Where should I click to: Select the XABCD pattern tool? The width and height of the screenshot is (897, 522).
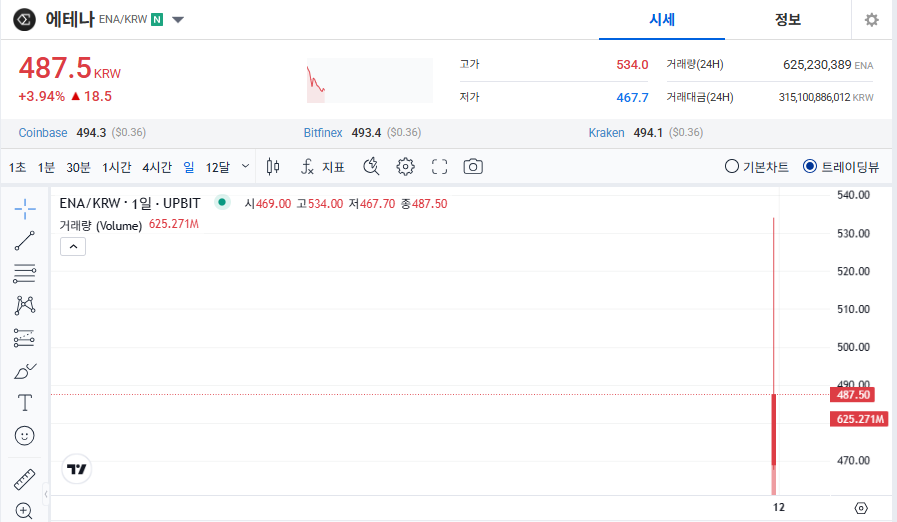tap(25, 305)
